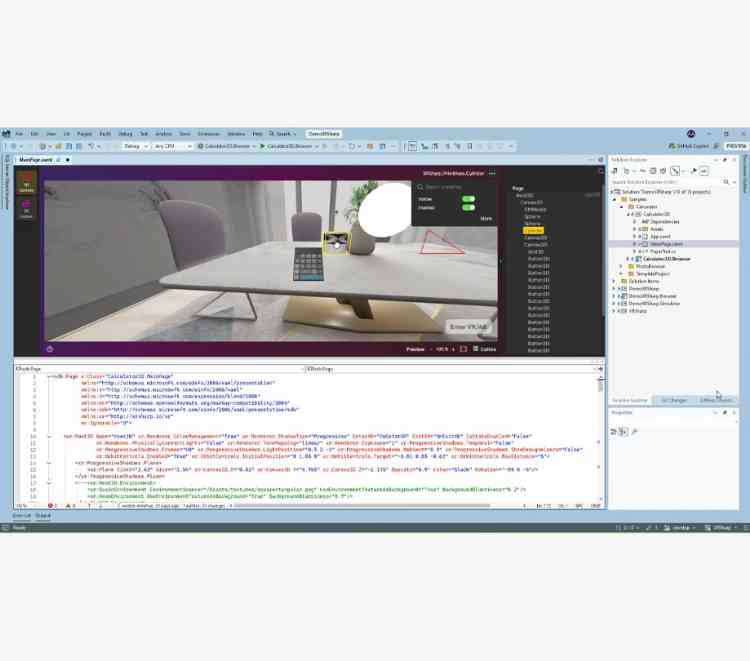Open the Calculator3D.Browser startup project dropdown

coord(226,146)
